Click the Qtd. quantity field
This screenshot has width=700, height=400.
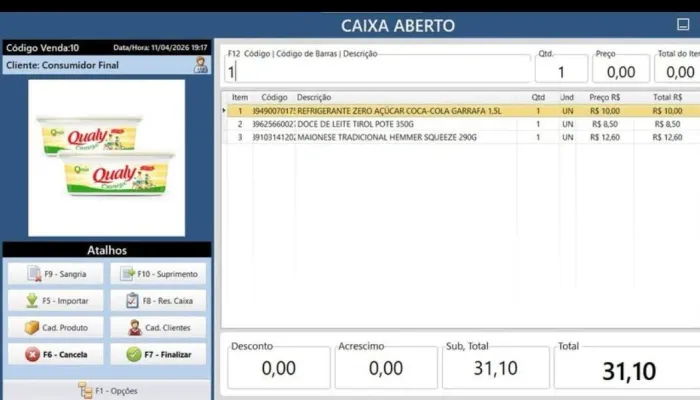[x=561, y=72]
